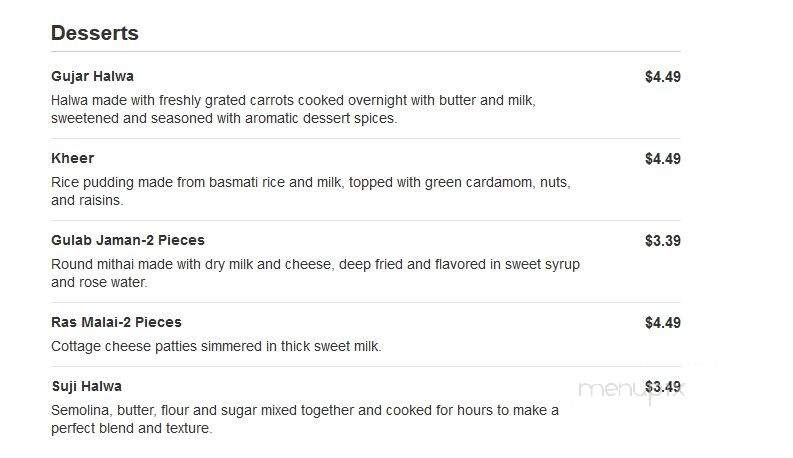
Task: Select the Semolina butter flour description
Action: click(x=305, y=419)
